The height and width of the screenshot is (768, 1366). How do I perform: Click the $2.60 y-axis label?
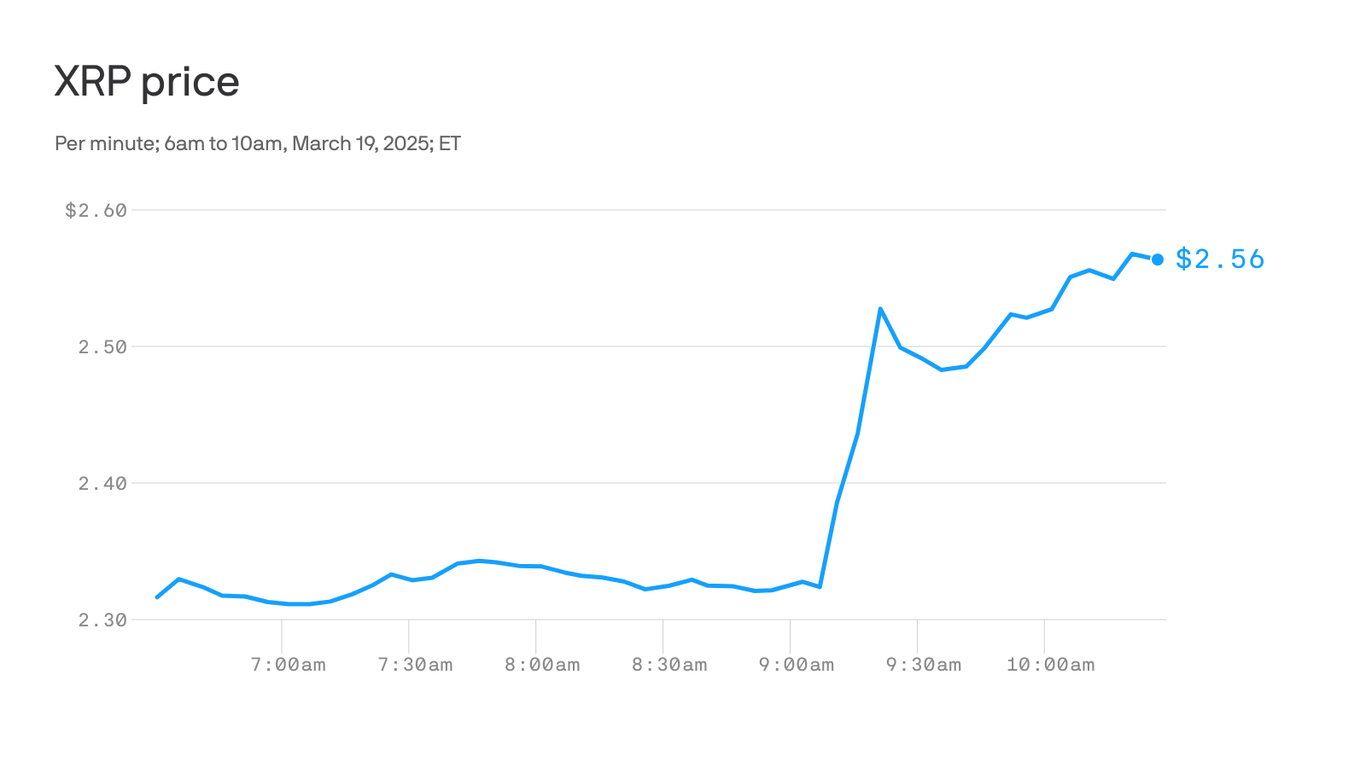pyautogui.click(x=96, y=211)
